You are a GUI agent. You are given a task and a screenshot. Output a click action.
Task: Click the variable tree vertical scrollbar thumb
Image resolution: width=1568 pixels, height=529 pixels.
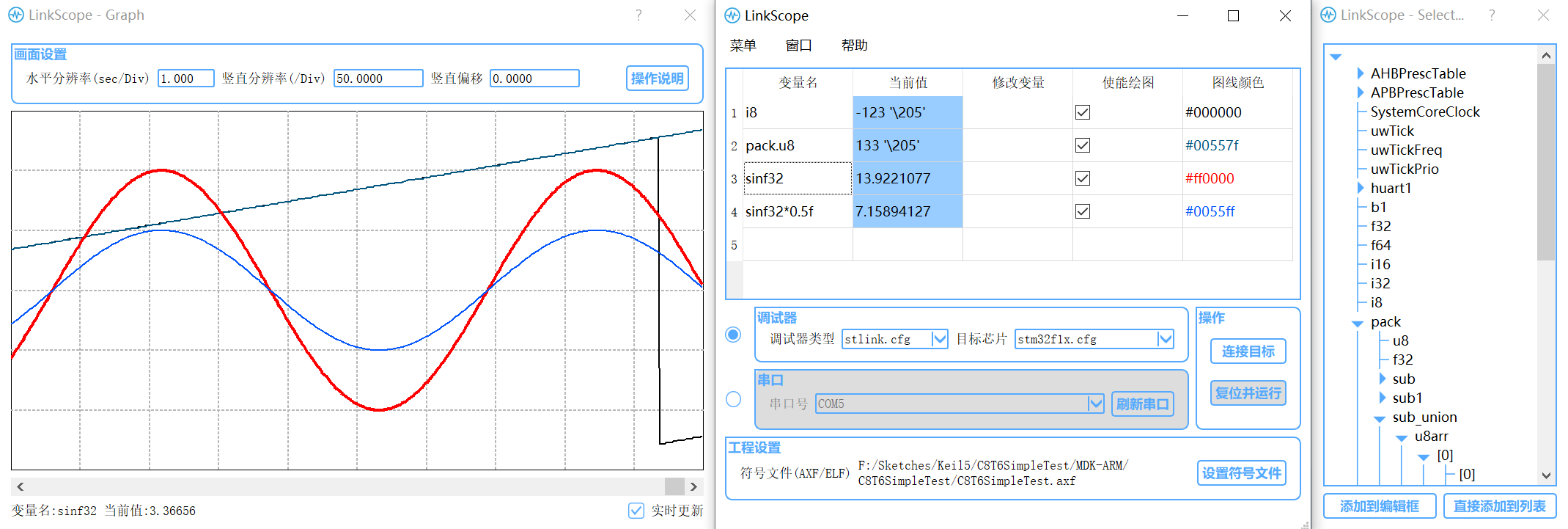(x=1546, y=161)
